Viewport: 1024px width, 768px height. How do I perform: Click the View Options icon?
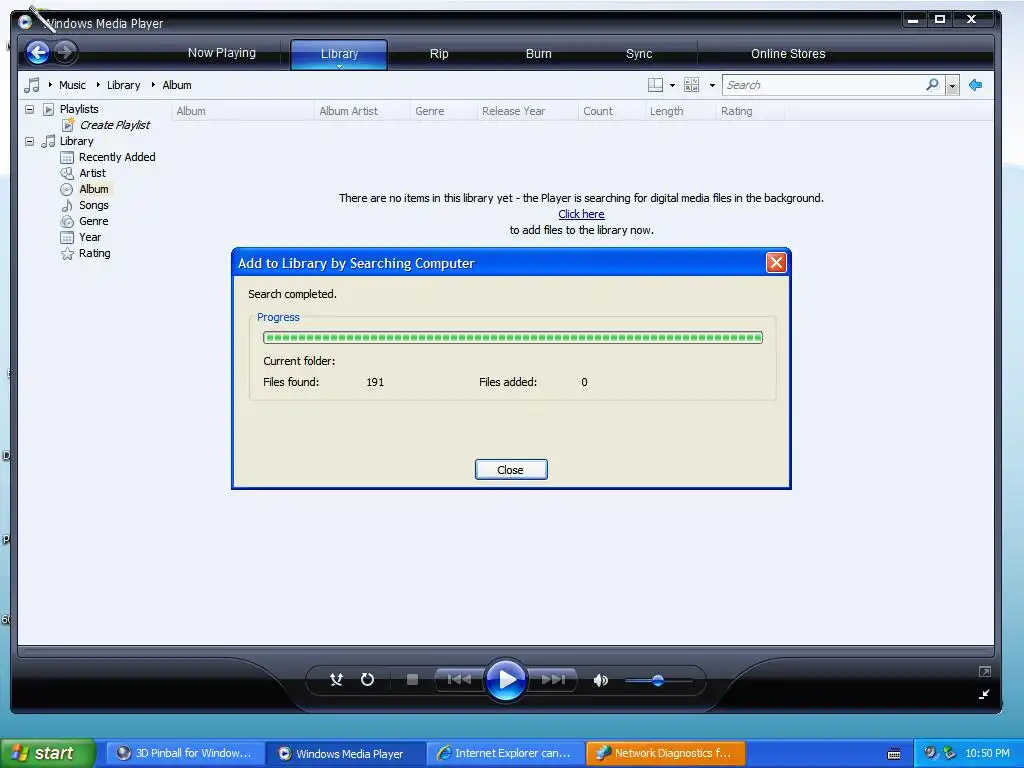(691, 85)
